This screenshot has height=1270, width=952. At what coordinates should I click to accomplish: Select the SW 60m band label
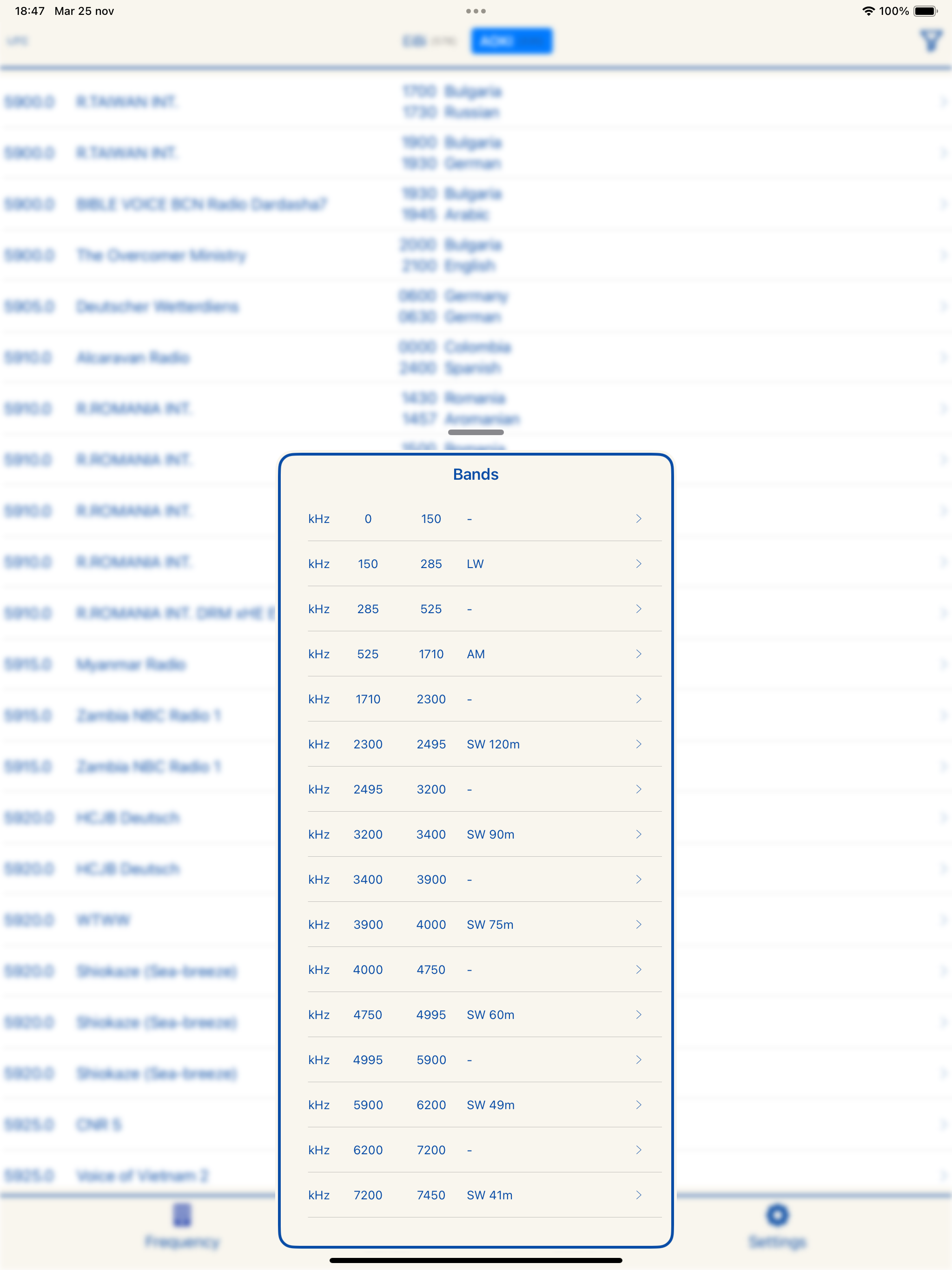click(490, 1014)
